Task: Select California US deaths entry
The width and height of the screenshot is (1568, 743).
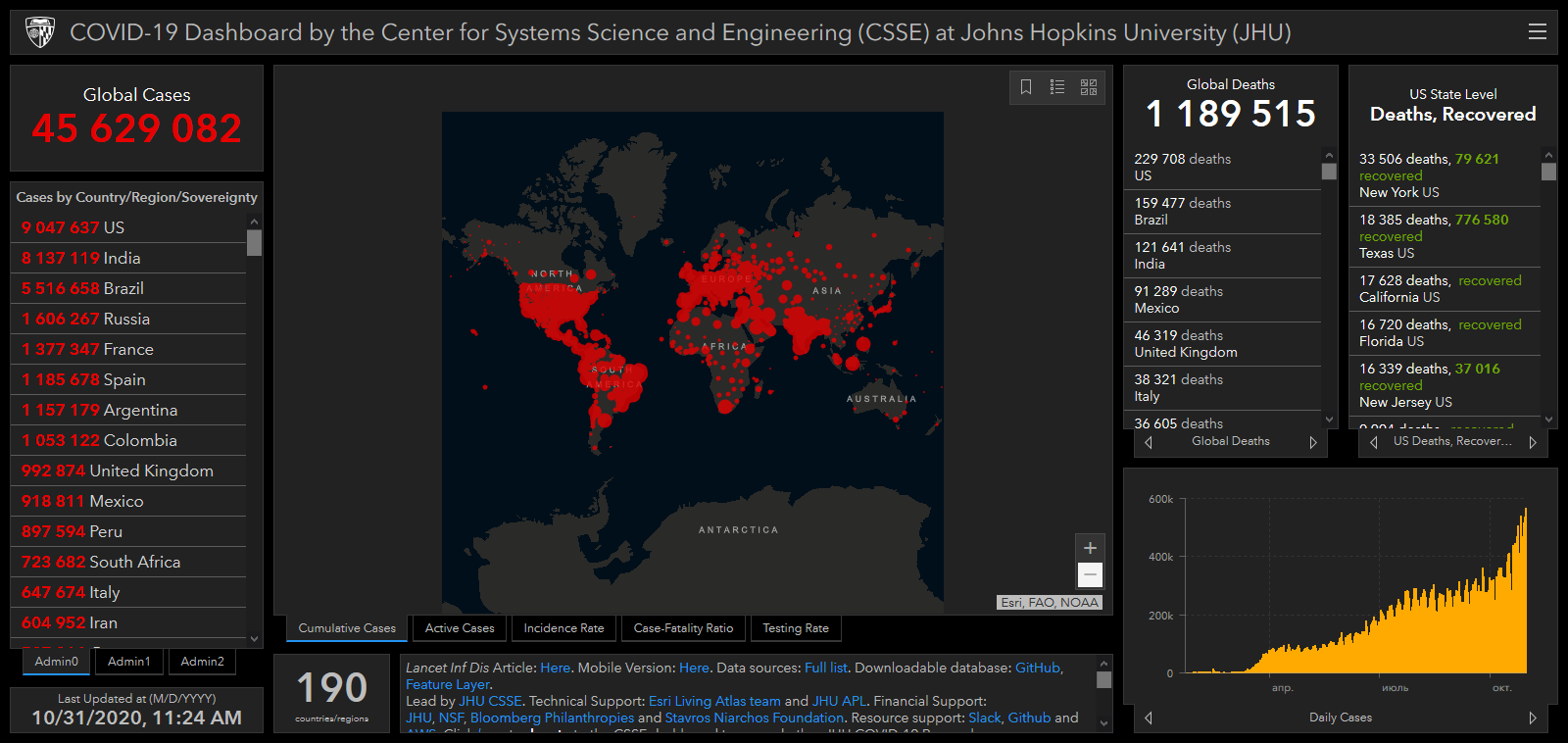Action: point(1445,289)
